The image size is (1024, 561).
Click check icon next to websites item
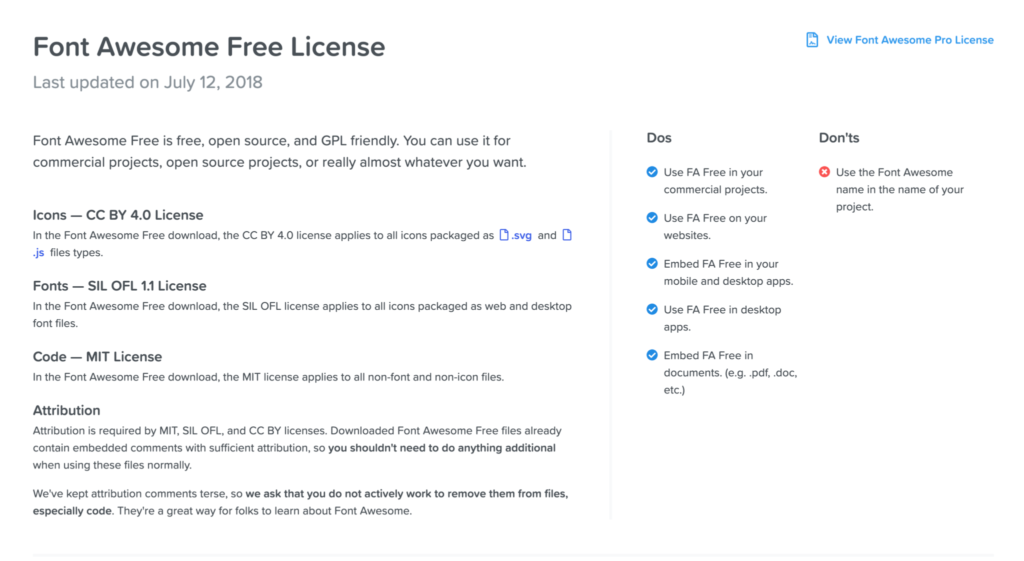(652, 217)
